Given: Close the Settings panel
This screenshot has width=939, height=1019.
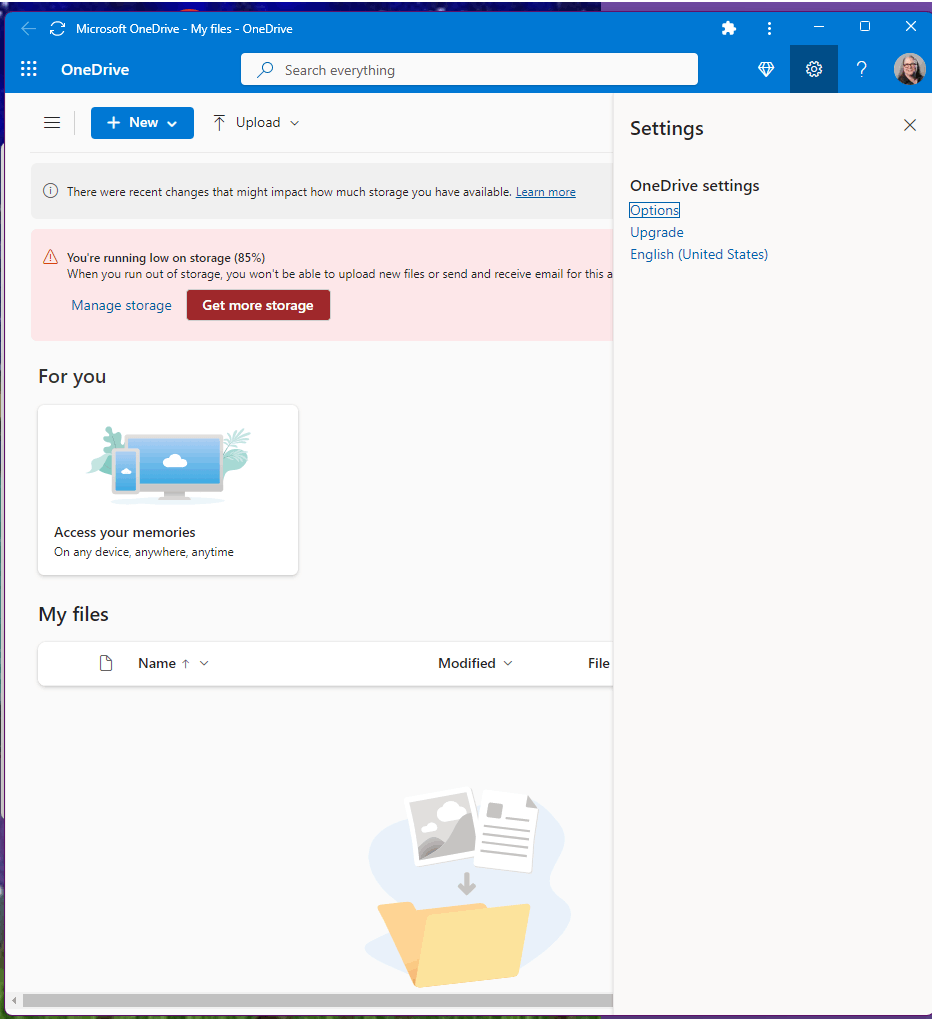Looking at the screenshot, I should (x=909, y=125).
